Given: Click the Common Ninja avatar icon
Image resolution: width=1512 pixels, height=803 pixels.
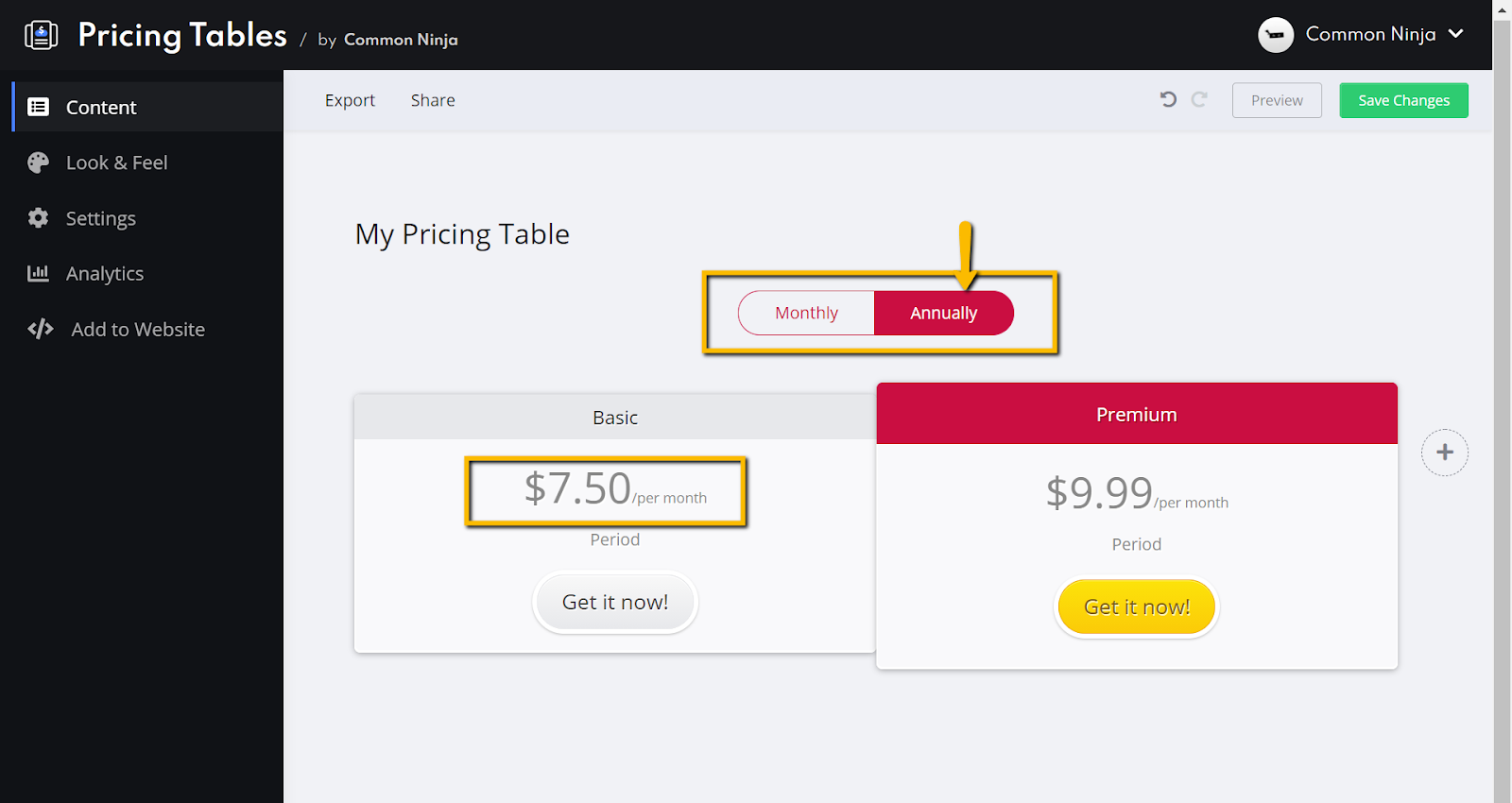Looking at the screenshot, I should [x=1276, y=35].
